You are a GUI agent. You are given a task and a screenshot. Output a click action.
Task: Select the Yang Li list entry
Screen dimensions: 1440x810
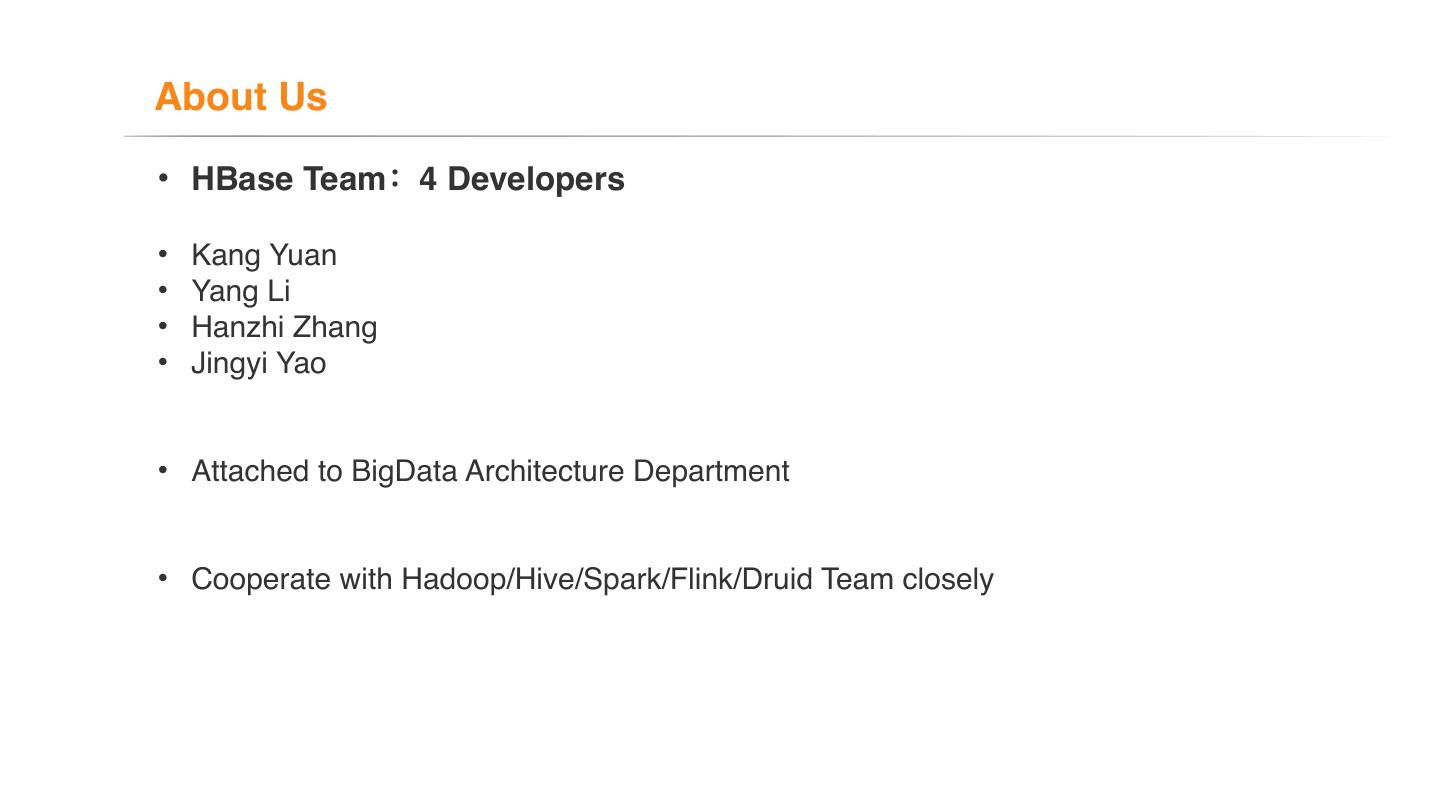[241, 291]
